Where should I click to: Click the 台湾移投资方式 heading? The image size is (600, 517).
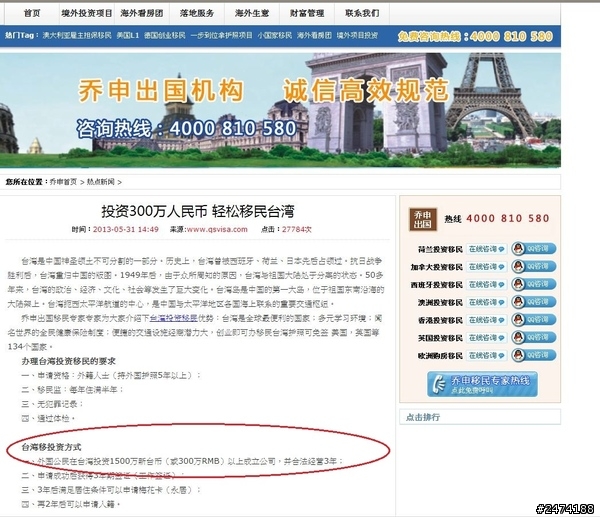click(51, 447)
